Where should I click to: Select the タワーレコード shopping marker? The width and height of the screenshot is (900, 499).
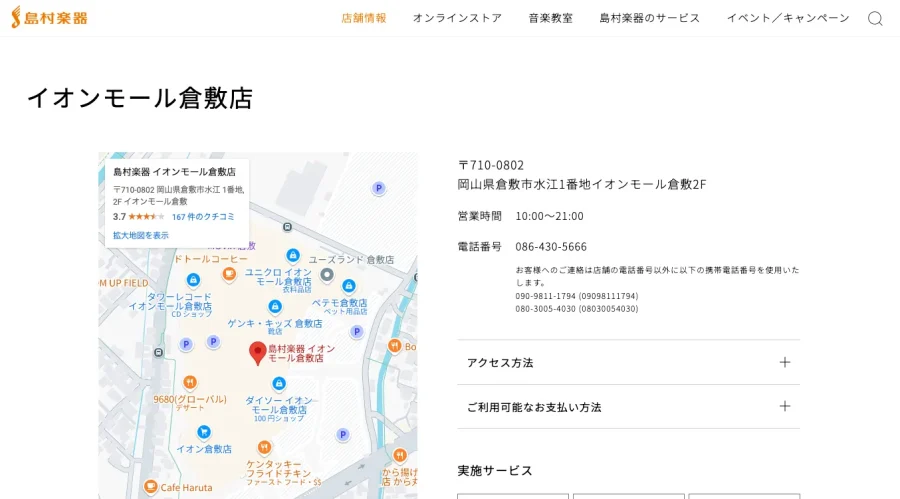pos(193,280)
